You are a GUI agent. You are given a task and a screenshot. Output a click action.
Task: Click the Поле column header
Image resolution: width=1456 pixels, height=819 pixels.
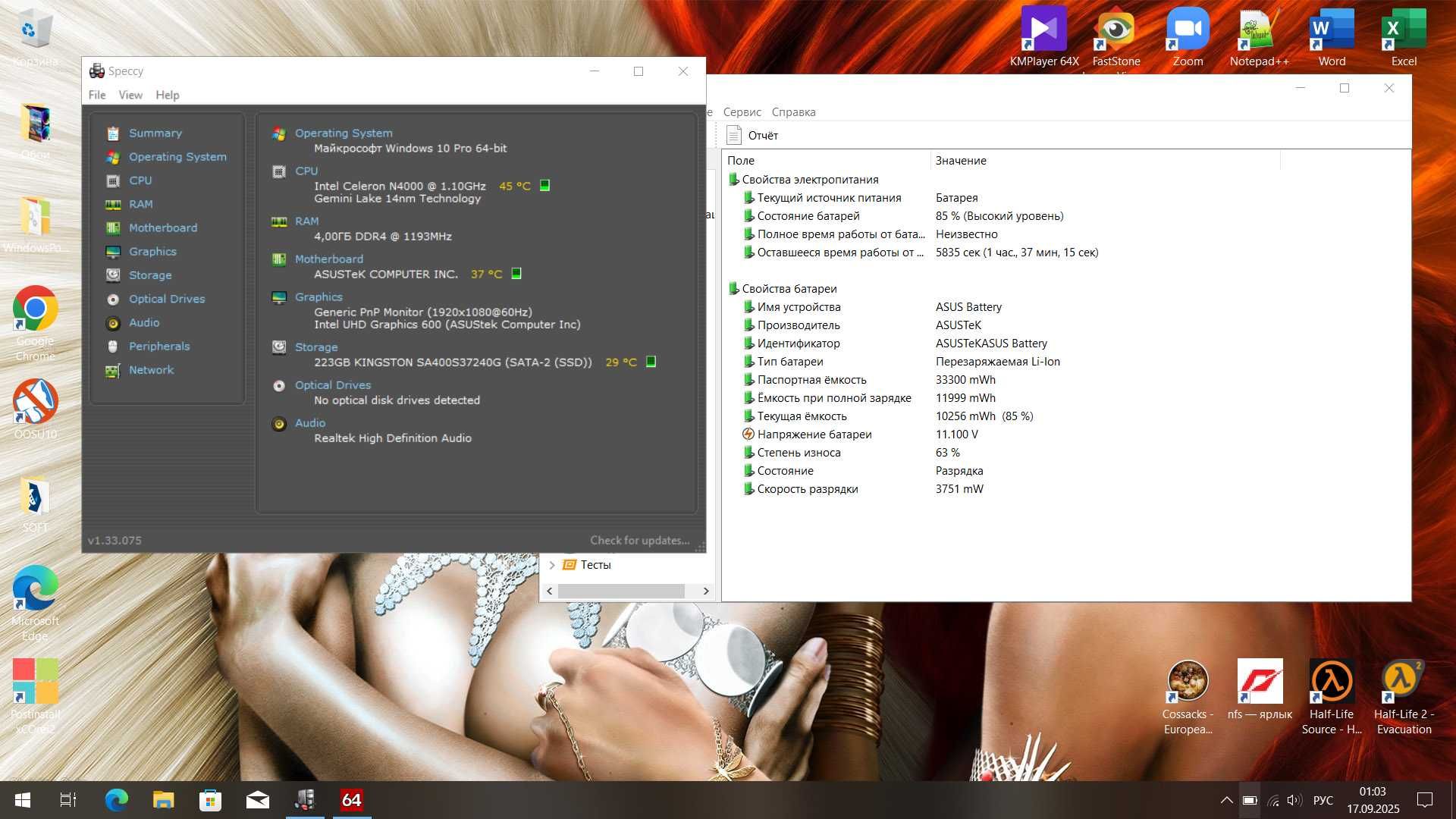tap(826, 160)
